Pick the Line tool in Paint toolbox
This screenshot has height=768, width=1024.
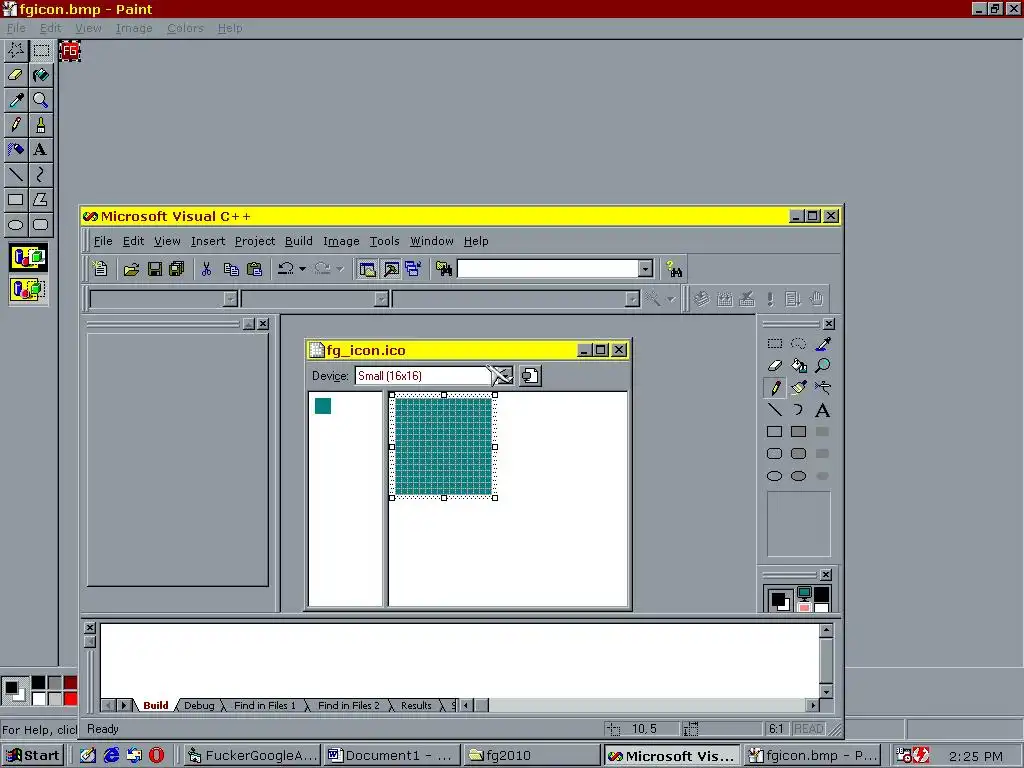click(16, 174)
